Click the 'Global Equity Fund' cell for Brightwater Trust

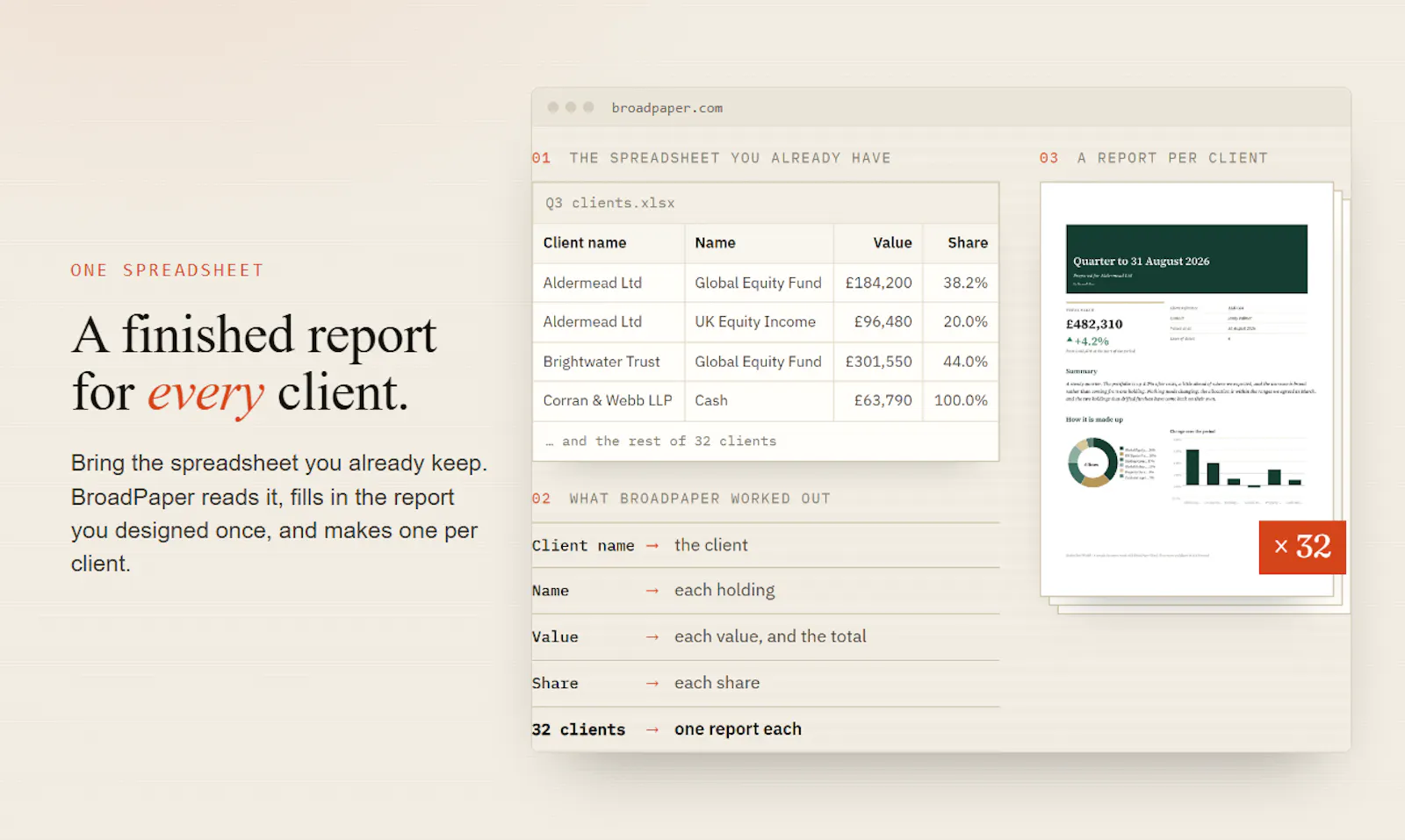tap(758, 362)
